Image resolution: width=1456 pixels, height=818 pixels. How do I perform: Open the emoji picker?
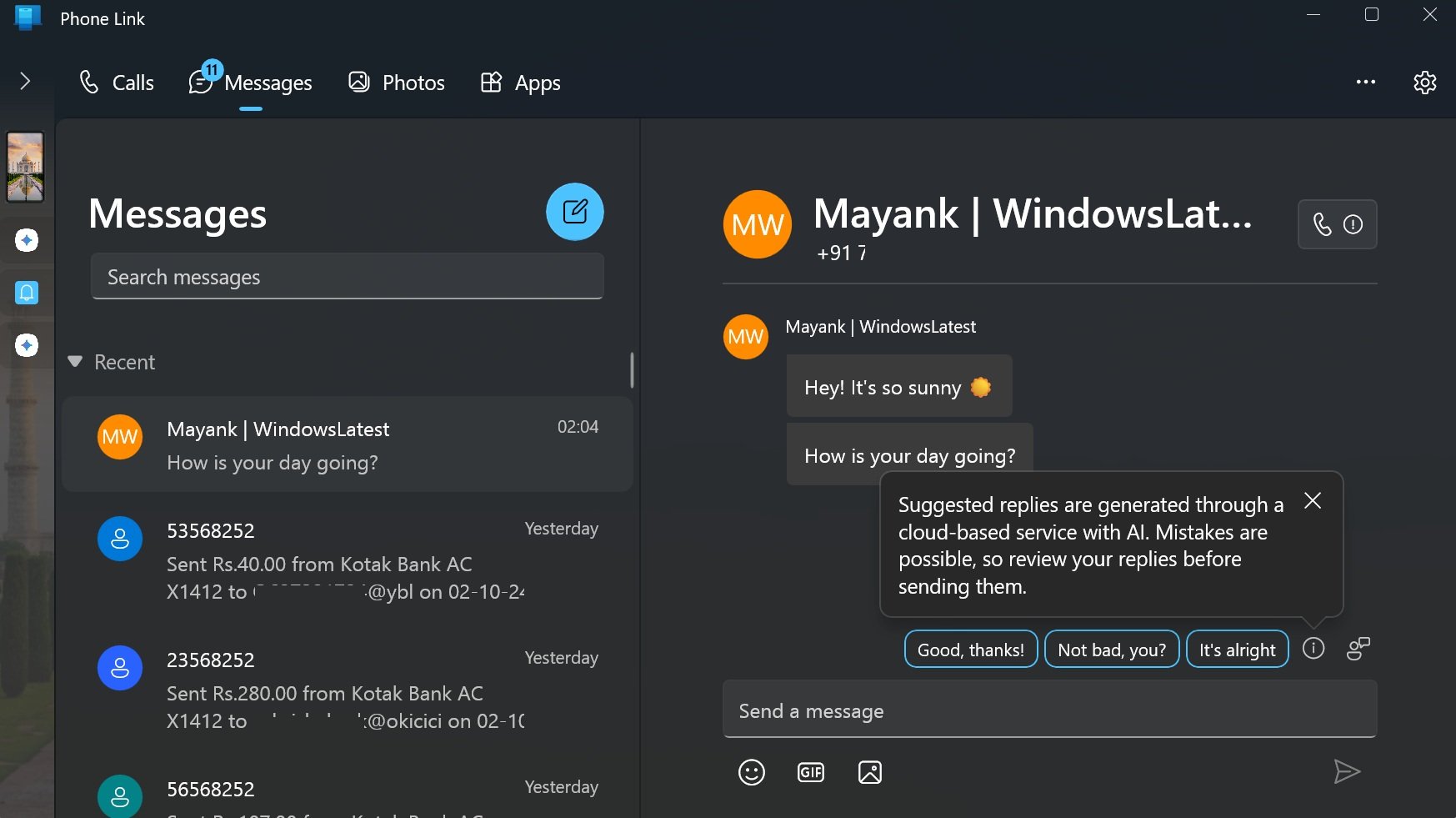coord(751,772)
